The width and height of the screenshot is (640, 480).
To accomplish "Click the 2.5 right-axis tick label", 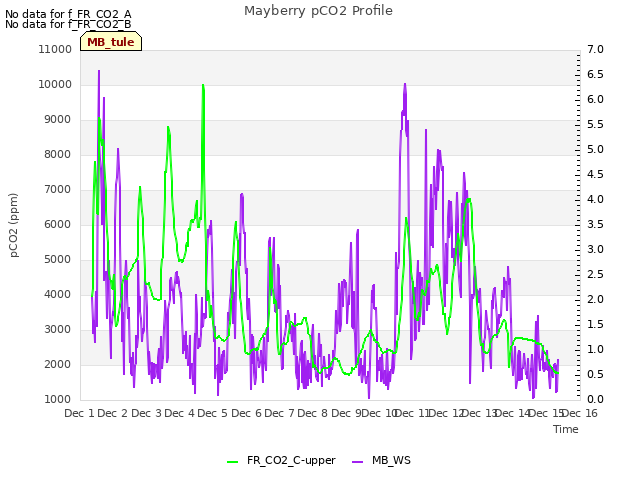I will [x=595, y=274].
